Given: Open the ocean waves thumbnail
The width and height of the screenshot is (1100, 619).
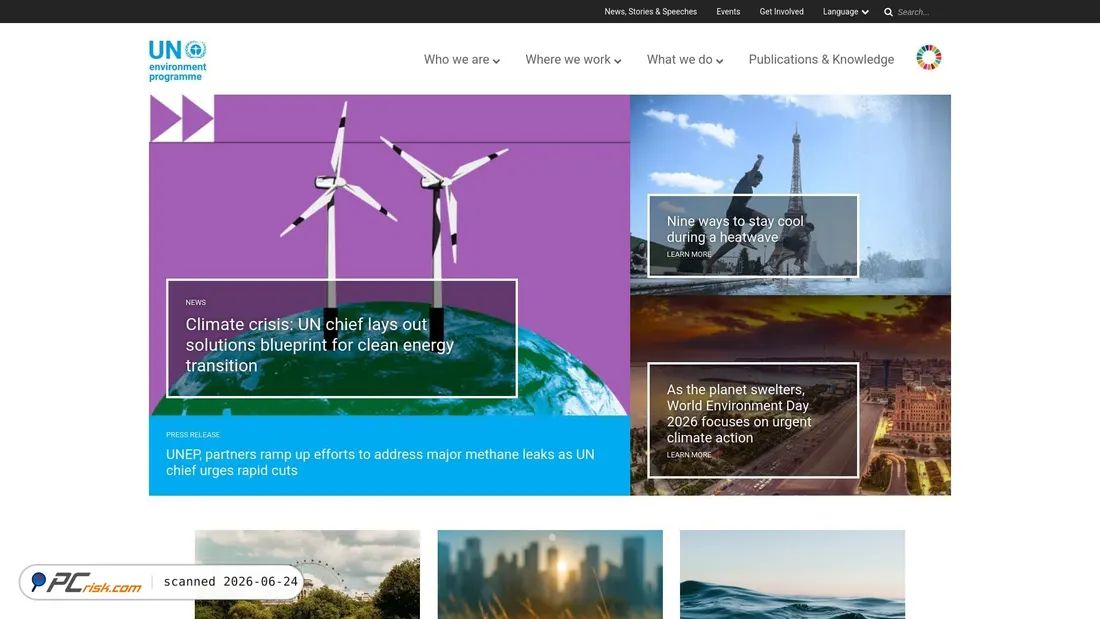Looking at the screenshot, I should click(792, 574).
